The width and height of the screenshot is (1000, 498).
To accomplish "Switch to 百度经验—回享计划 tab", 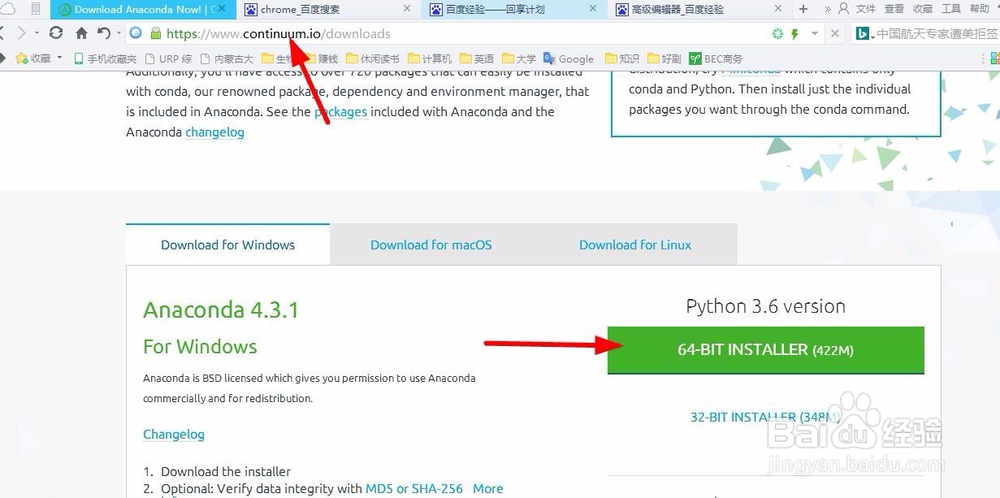I will (x=514, y=10).
